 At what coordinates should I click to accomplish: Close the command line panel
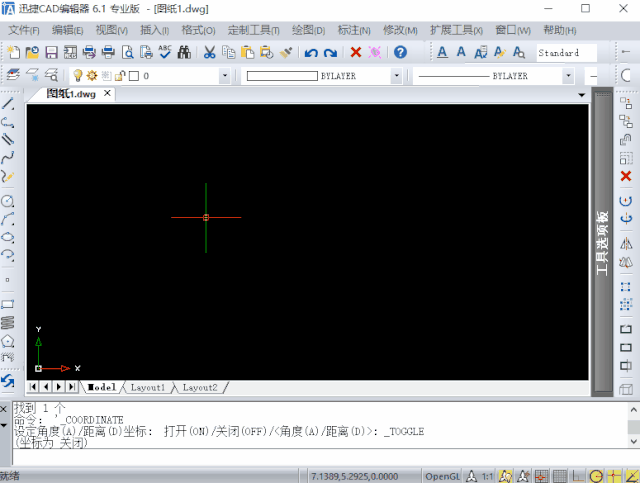coord(4,409)
